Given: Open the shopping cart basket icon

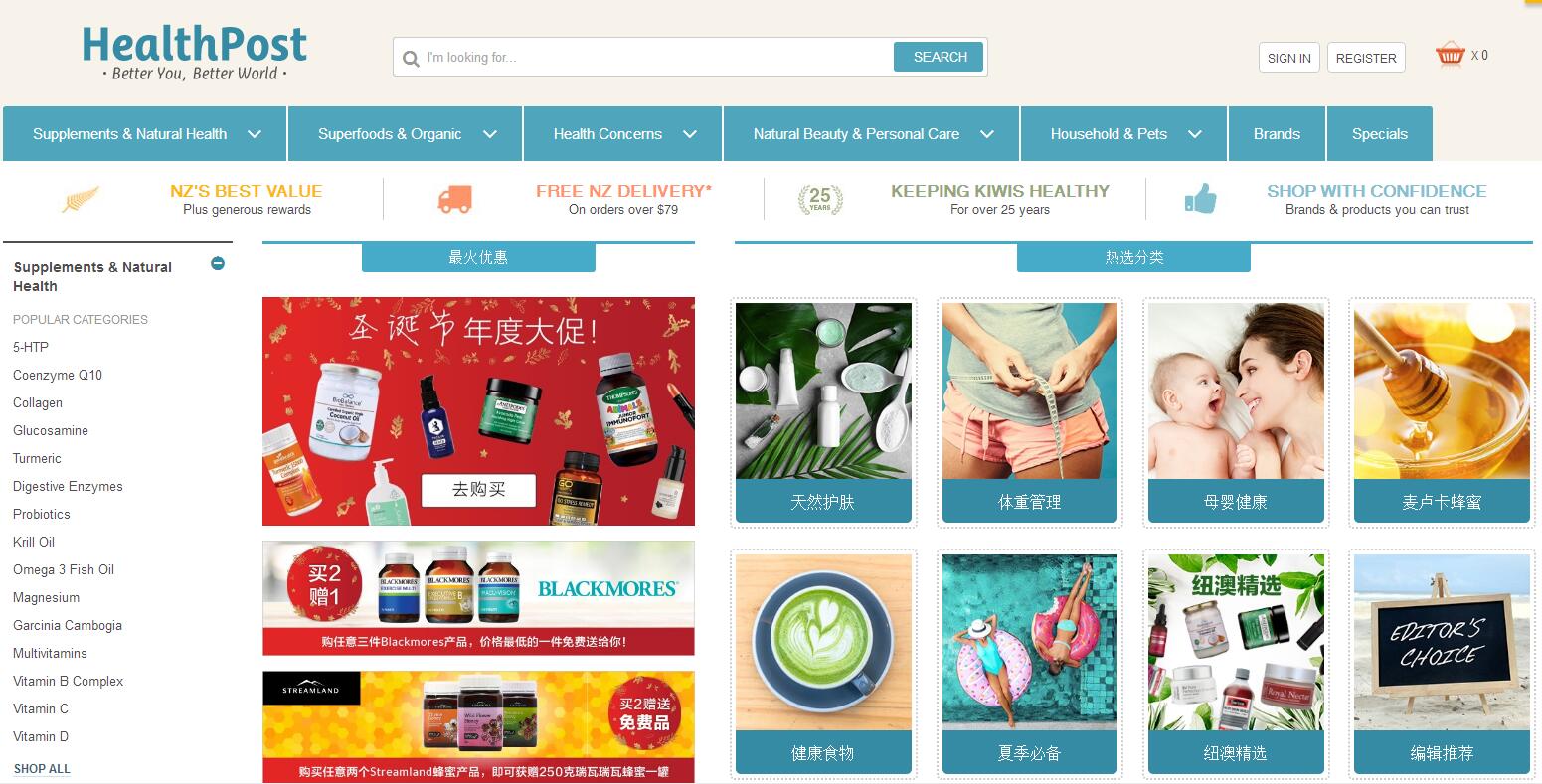Looking at the screenshot, I should pos(1451,54).
